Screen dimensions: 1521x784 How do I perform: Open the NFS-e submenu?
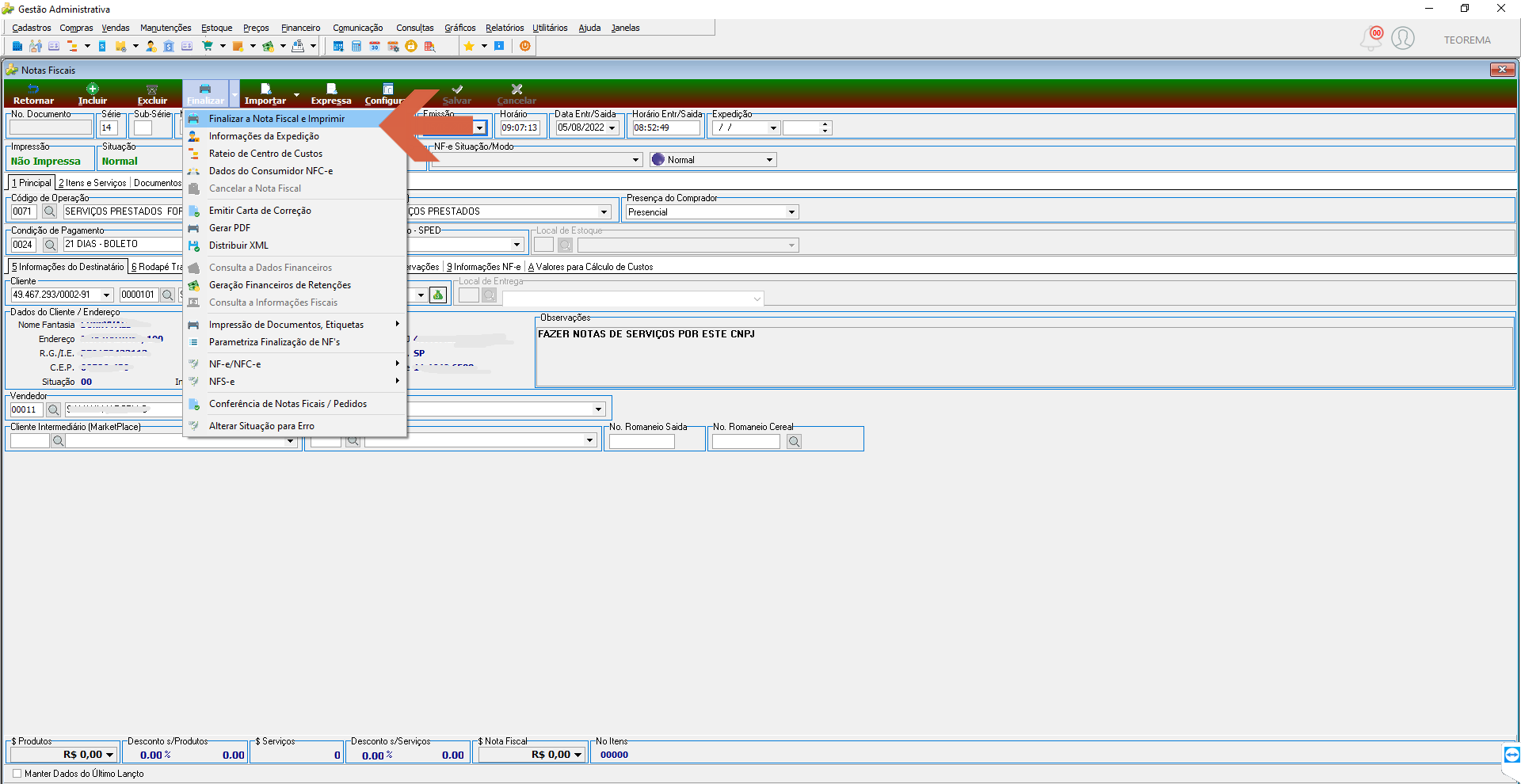[295, 382]
